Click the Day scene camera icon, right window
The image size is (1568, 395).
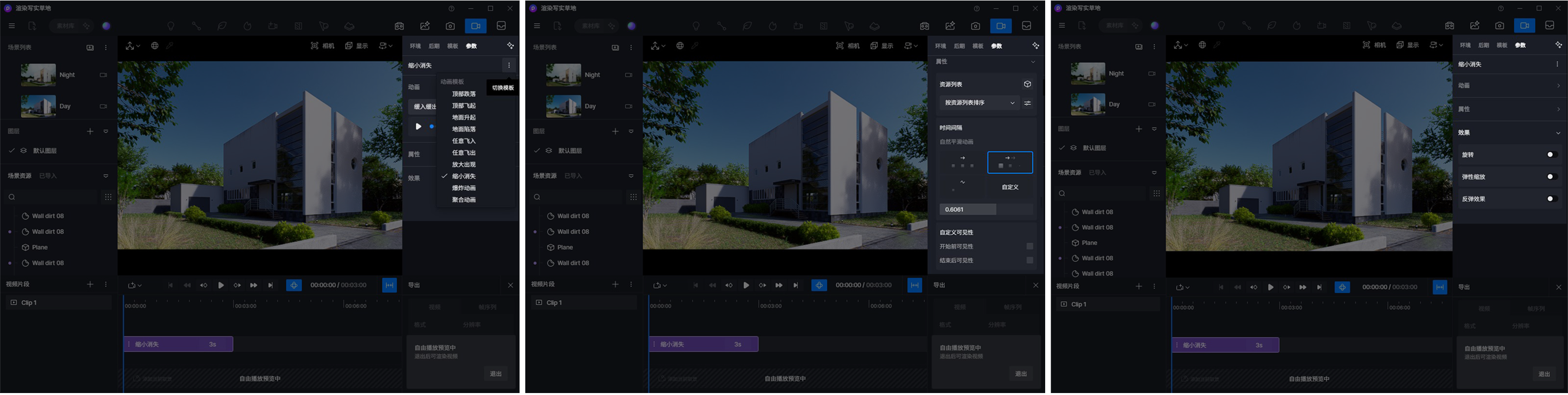tap(1151, 104)
